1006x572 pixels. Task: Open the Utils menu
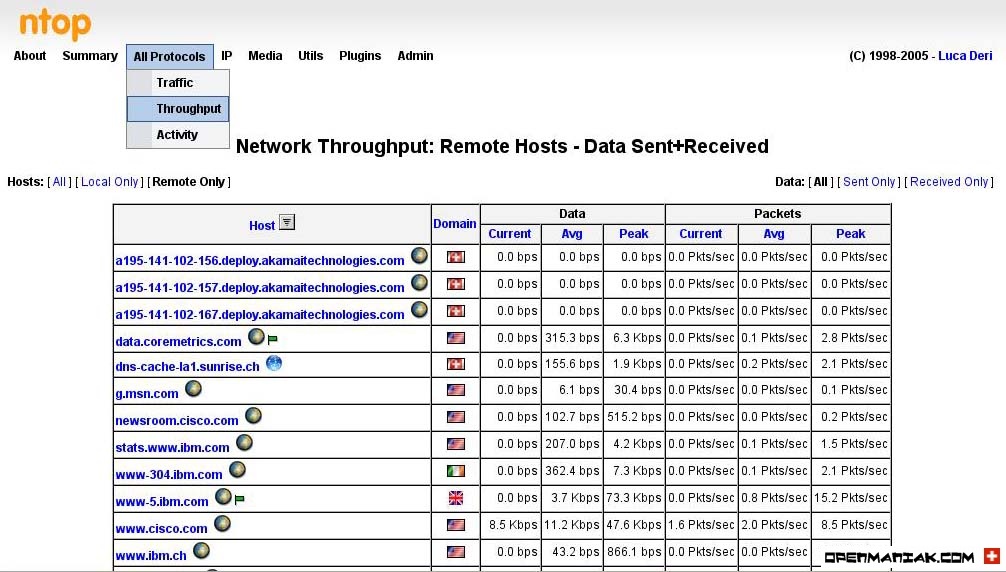(x=311, y=56)
